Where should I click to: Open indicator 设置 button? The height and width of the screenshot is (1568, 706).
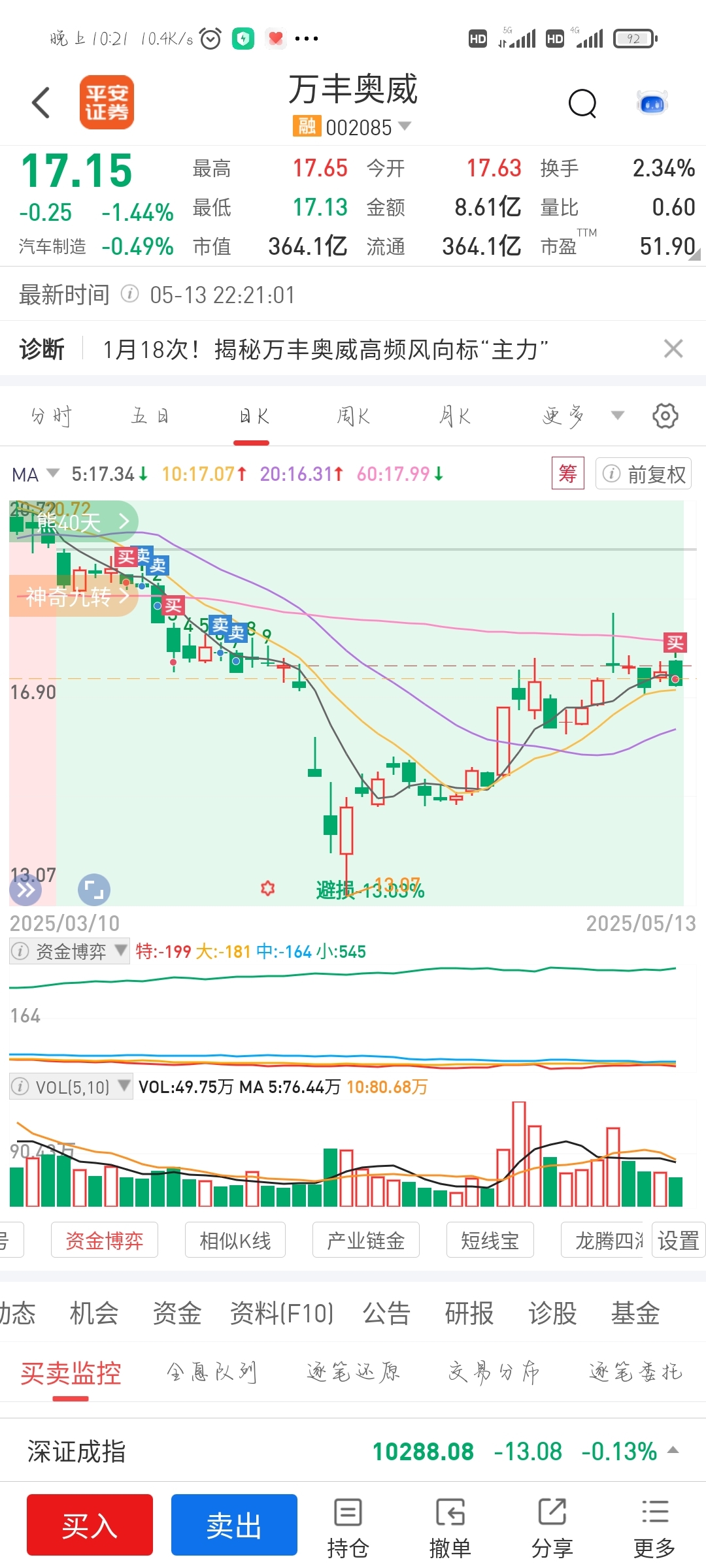click(x=679, y=1240)
